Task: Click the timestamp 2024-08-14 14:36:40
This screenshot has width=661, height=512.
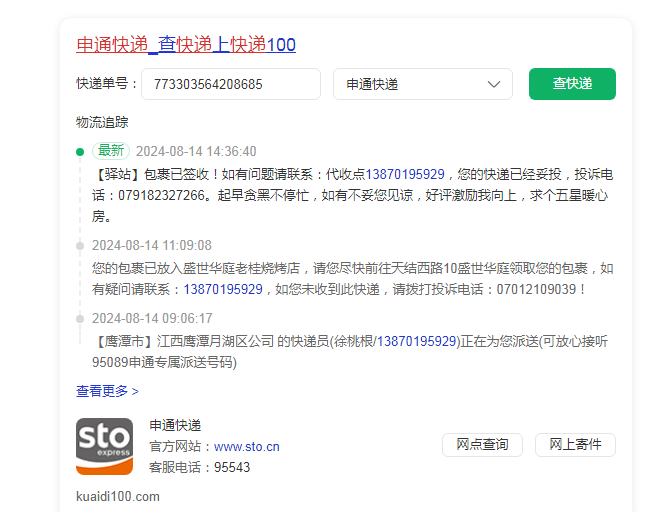Action: point(196,151)
